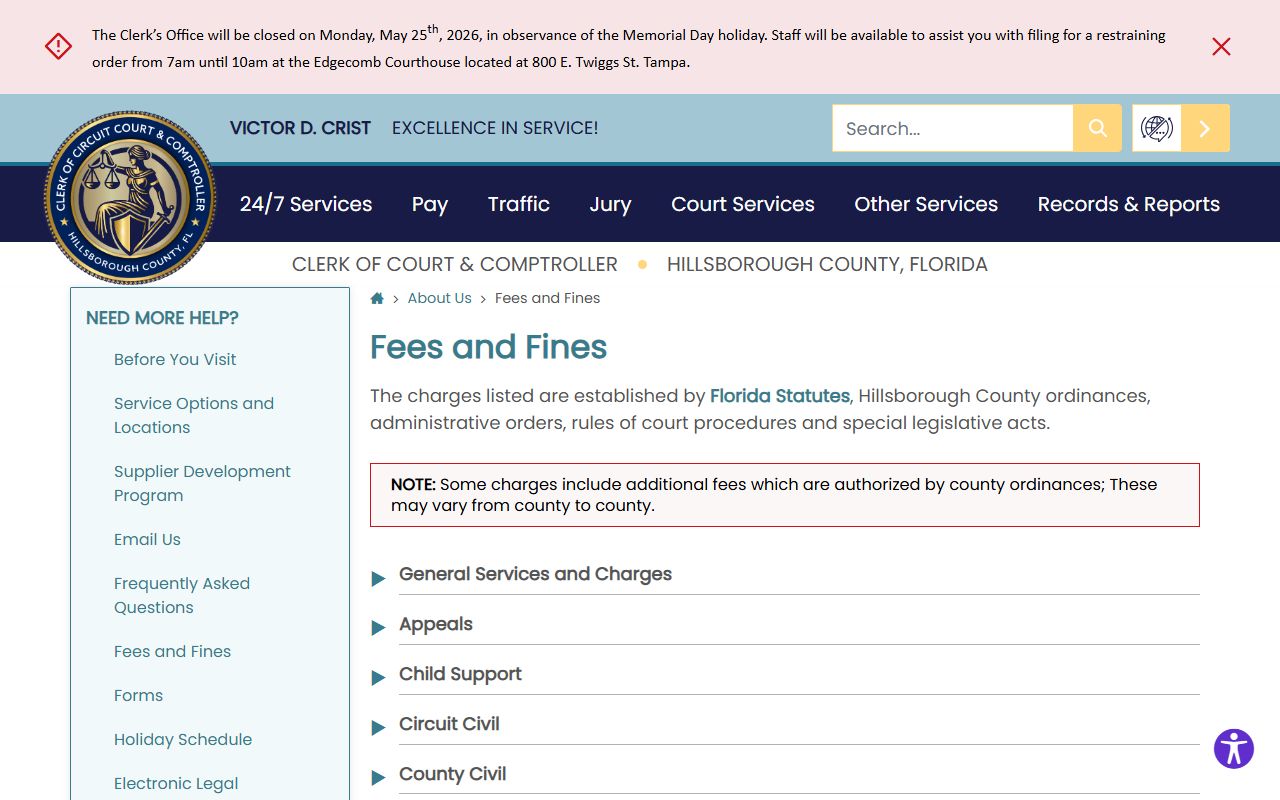
Task: Click the Clerk of Circuit Court seal logo
Action: (x=131, y=197)
